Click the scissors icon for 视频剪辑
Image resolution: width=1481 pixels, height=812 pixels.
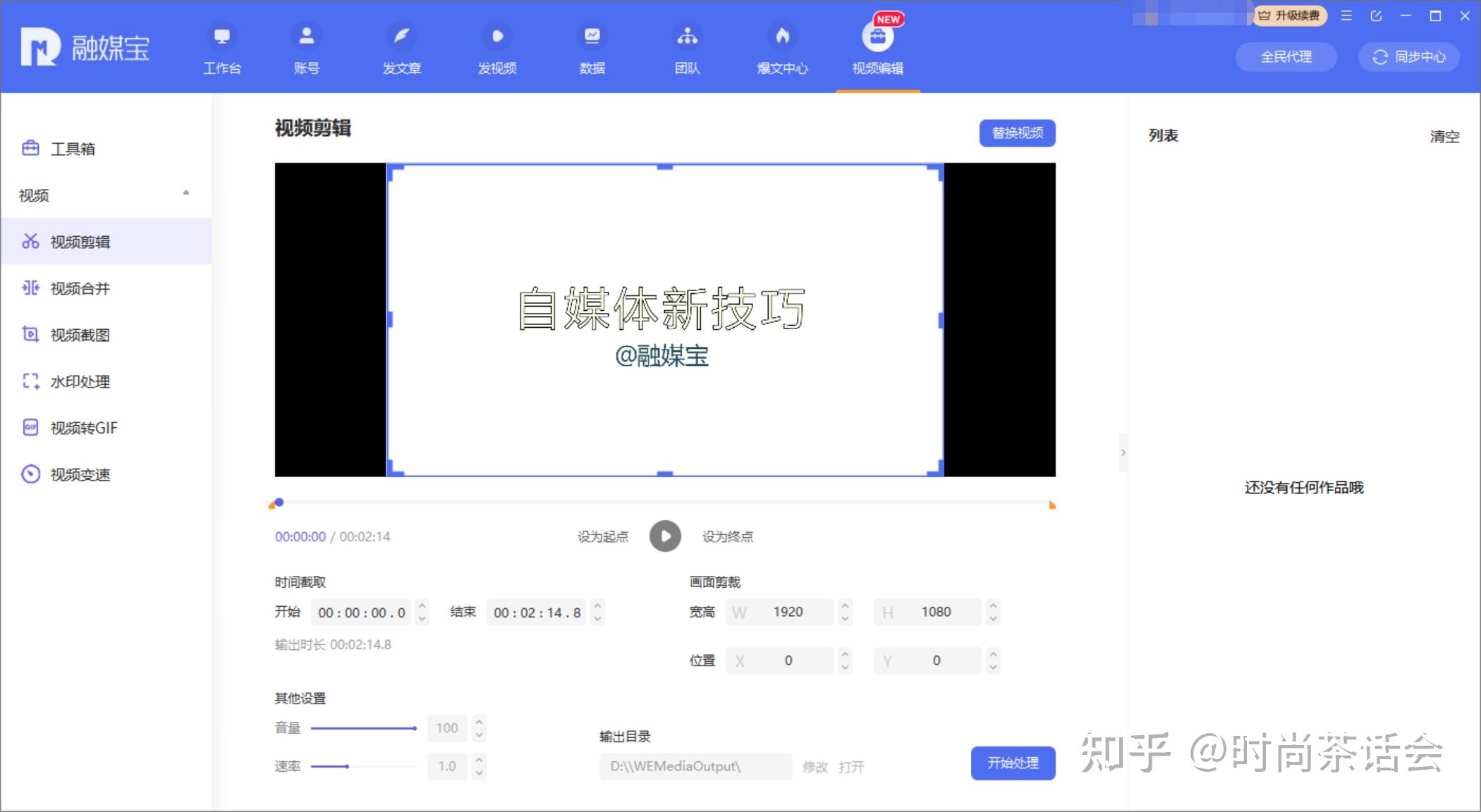click(x=30, y=241)
